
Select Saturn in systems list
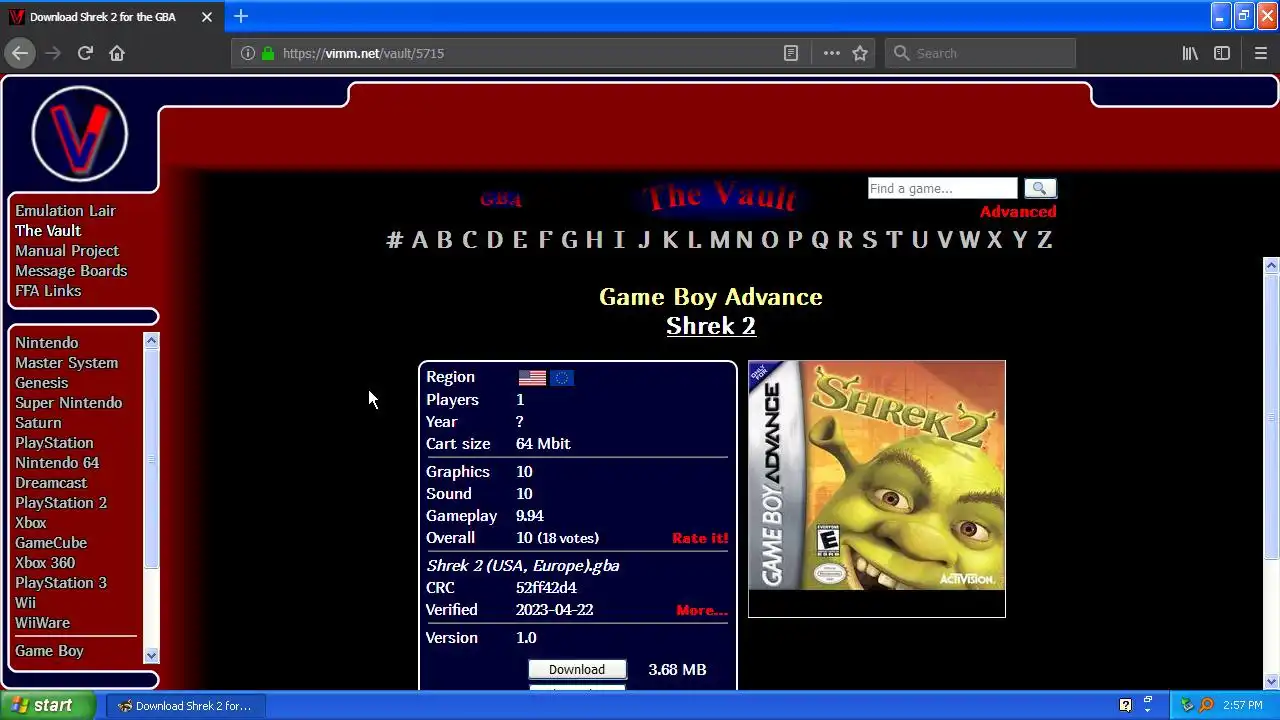pos(38,423)
